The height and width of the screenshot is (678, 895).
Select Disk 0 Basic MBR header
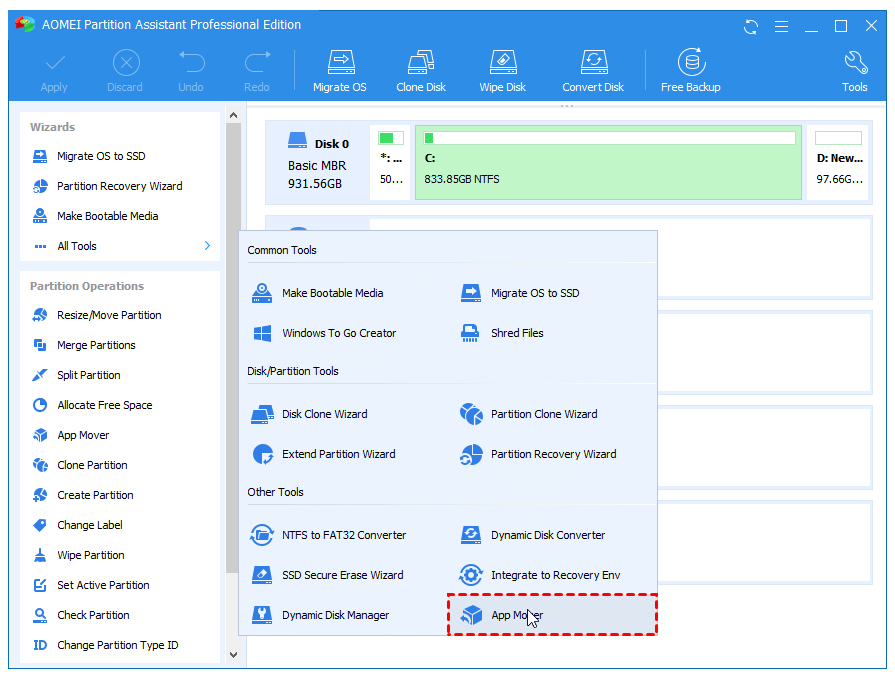pyautogui.click(x=318, y=163)
